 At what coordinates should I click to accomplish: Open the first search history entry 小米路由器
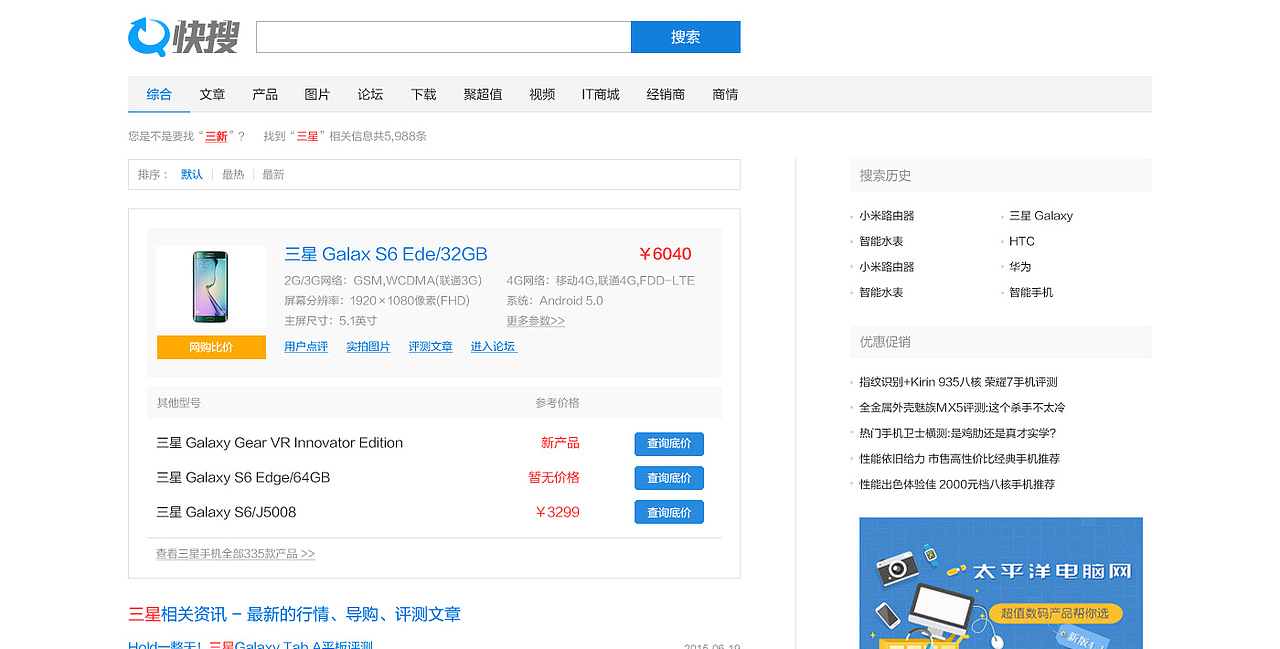tap(887, 216)
